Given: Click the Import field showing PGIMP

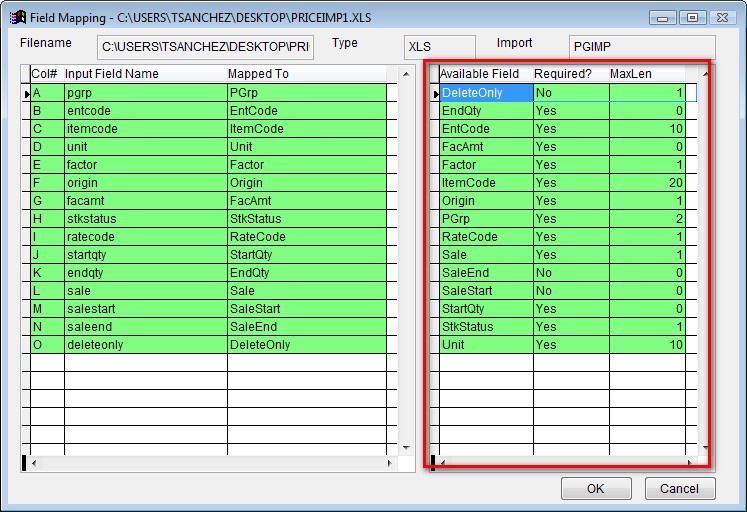Looking at the screenshot, I should [x=642, y=47].
